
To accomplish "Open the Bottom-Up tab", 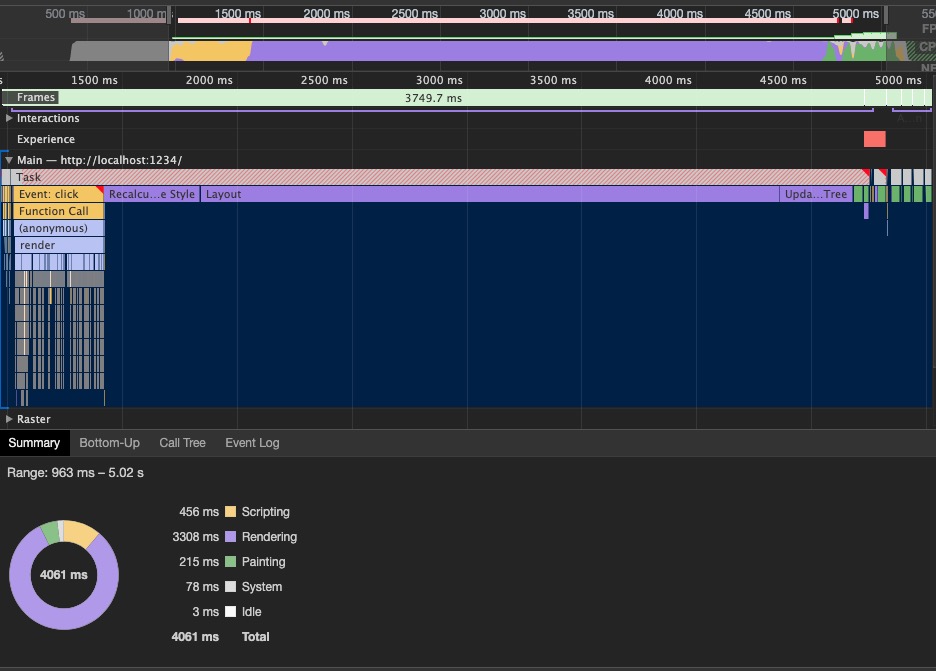I will (109, 443).
